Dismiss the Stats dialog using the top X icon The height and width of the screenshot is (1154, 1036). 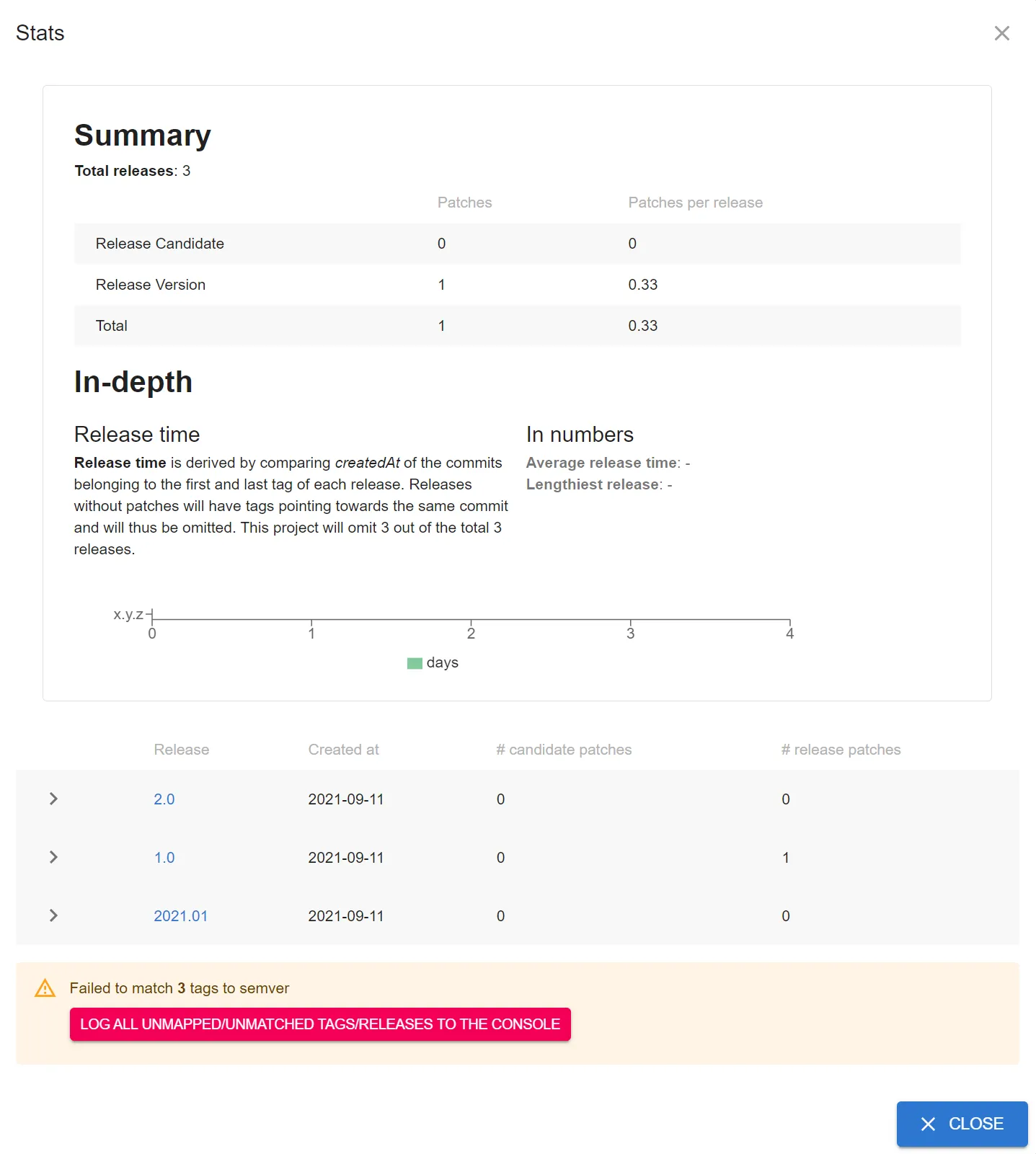click(x=1001, y=33)
